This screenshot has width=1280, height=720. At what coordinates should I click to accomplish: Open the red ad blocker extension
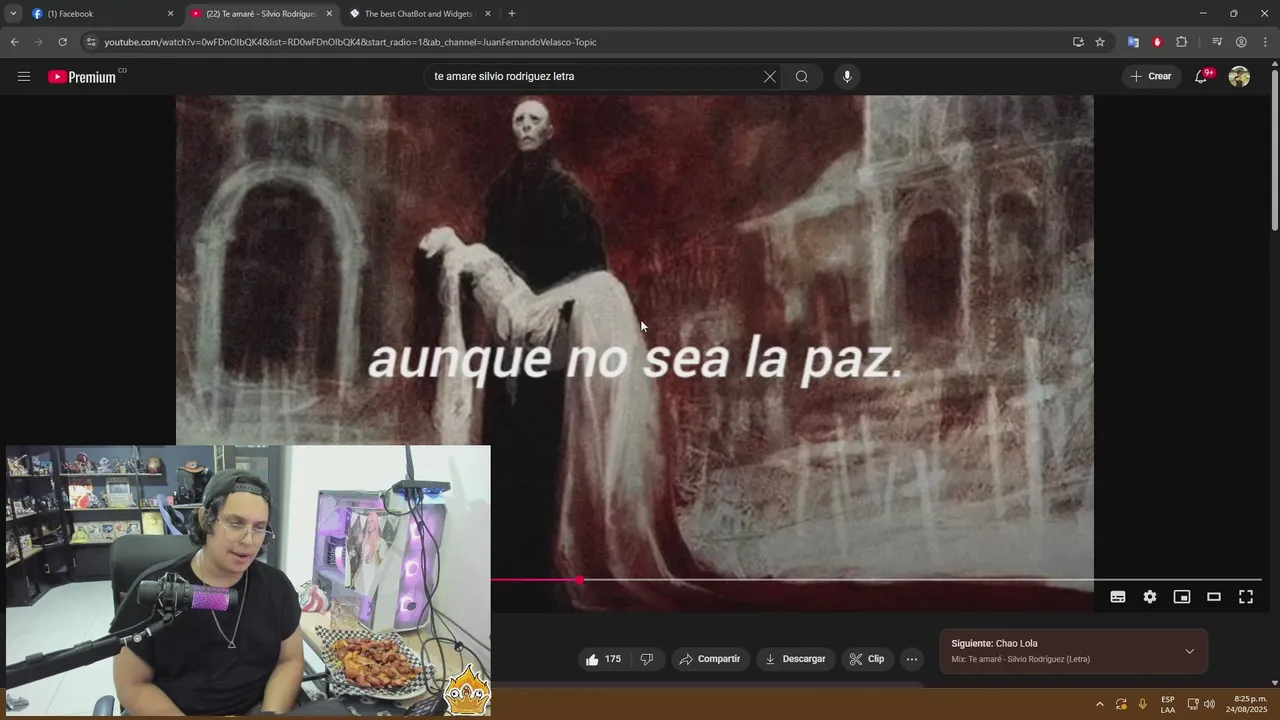[x=1157, y=42]
